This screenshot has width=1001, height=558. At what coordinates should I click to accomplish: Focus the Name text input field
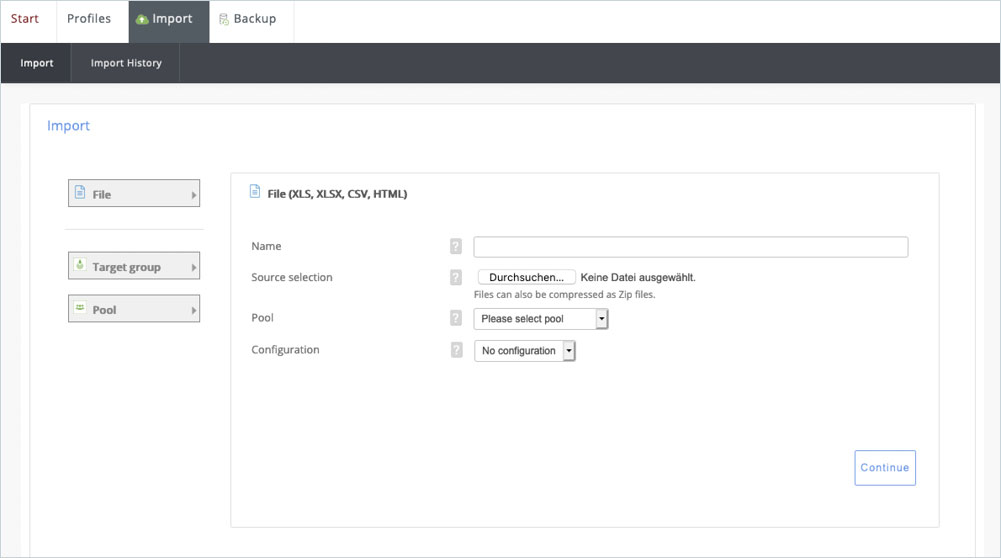(690, 247)
